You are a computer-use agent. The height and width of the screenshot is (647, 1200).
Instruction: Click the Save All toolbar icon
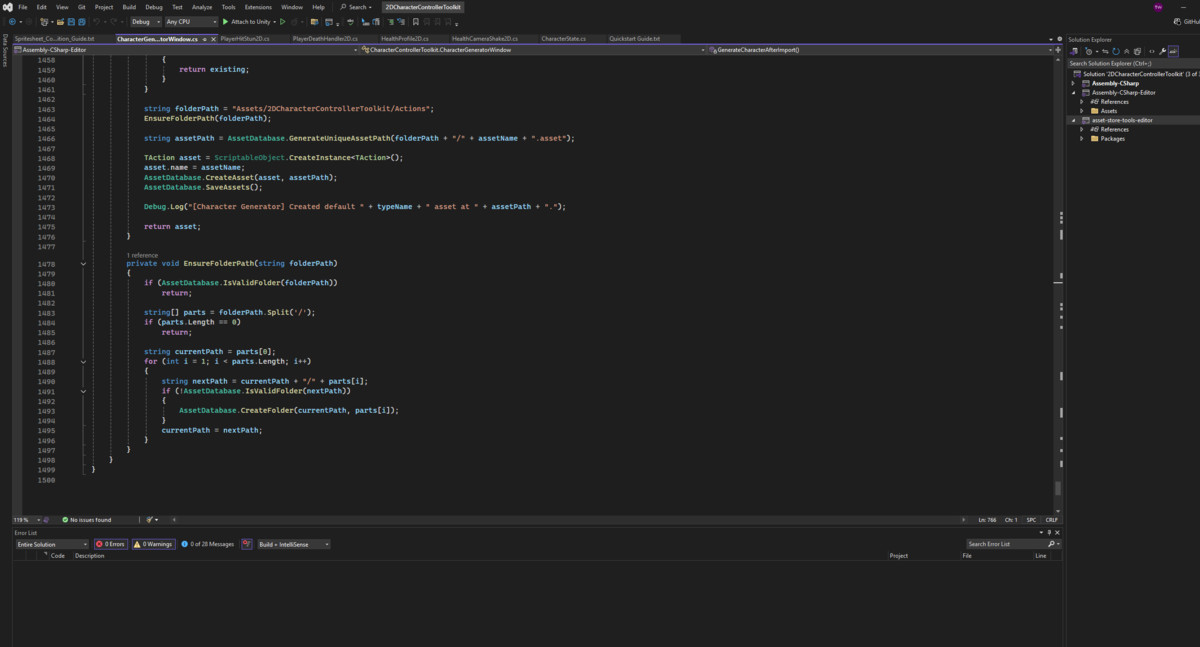[82, 21]
